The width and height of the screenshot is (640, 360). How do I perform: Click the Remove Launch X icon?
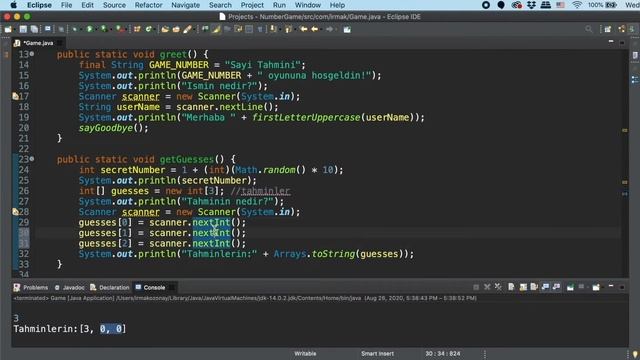click(x=487, y=287)
